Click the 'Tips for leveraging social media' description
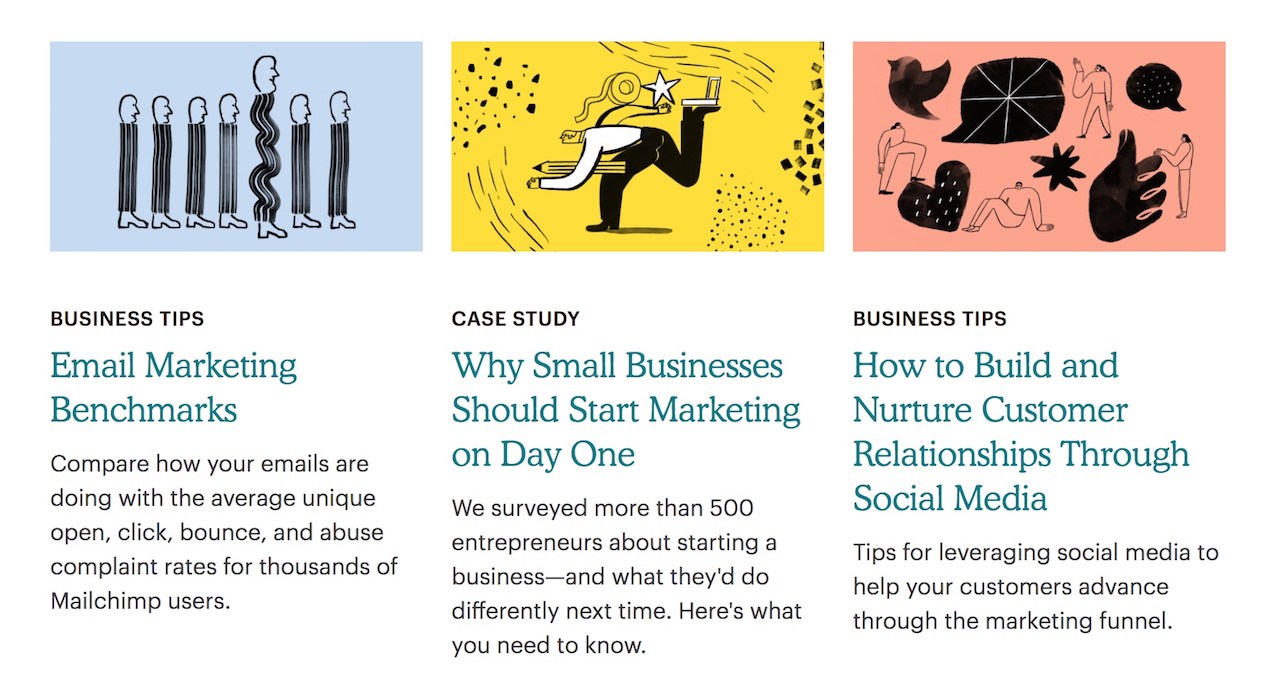Viewport: 1280px width, 699px height. pyautogui.click(x=1036, y=587)
